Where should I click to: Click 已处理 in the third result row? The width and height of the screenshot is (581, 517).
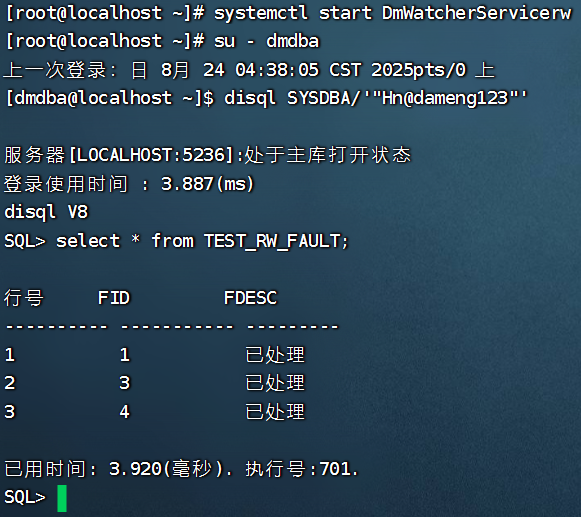[275, 412]
